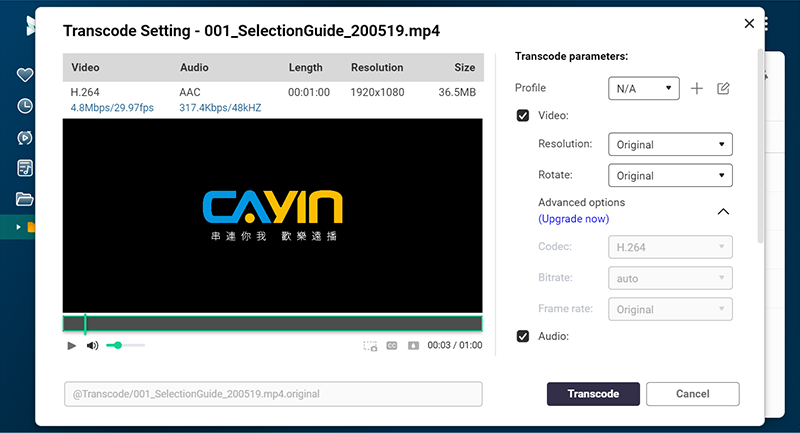Screen dimensions: 800x433
Task: Close the Transcode Setting dialog
Action: click(x=749, y=23)
